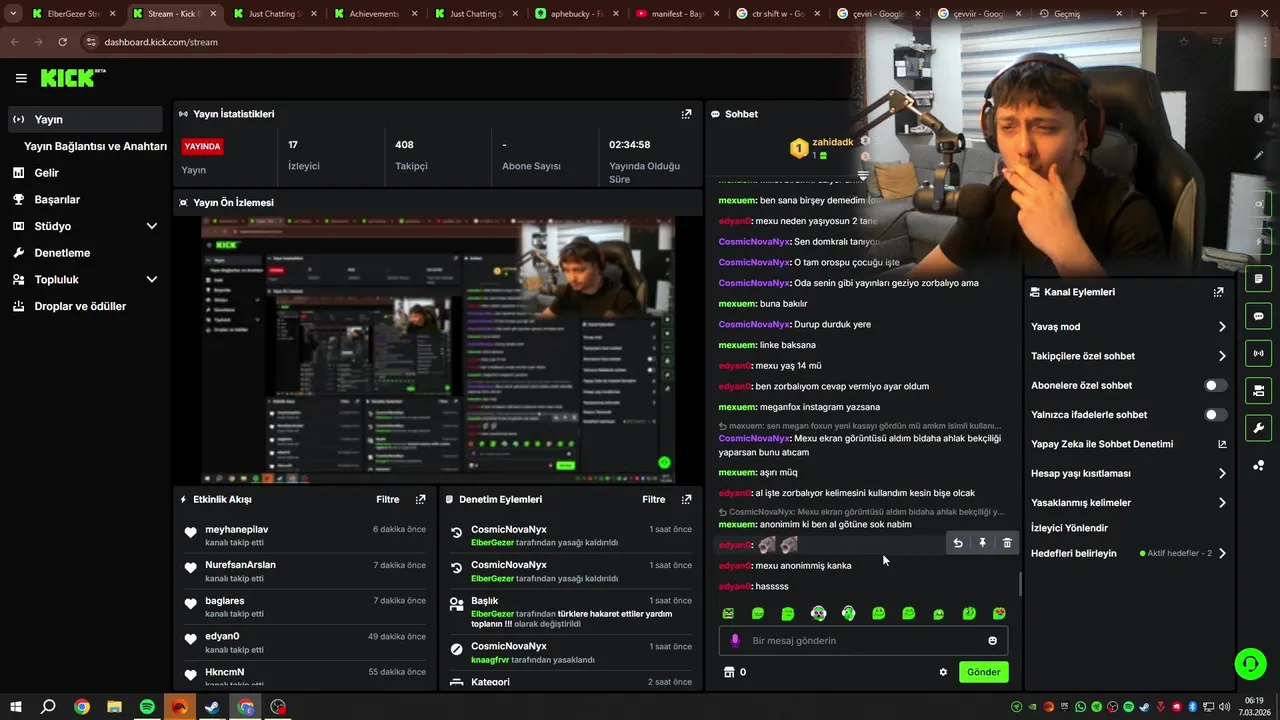Open Yavaş mod options arrow
Image resolution: width=1280 pixels, height=720 pixels.
click(1222, 327)
